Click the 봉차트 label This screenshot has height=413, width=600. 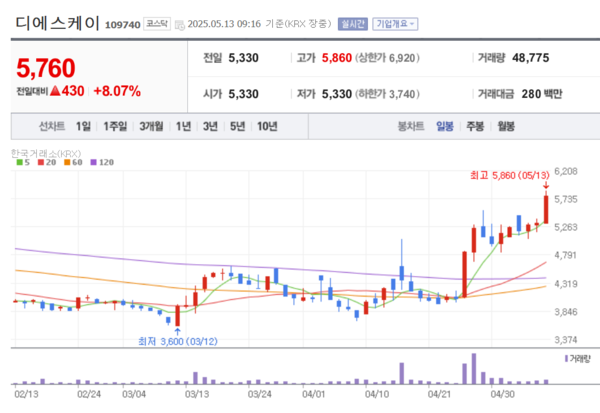[x=411, y=126]
